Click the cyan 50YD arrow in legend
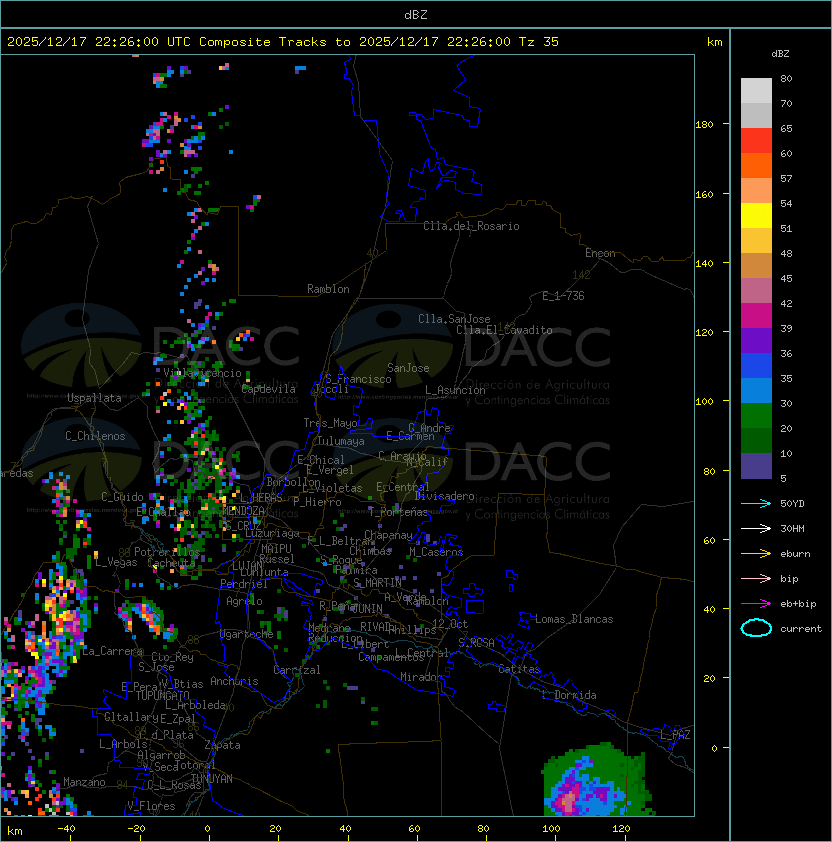 pos(756,504)
